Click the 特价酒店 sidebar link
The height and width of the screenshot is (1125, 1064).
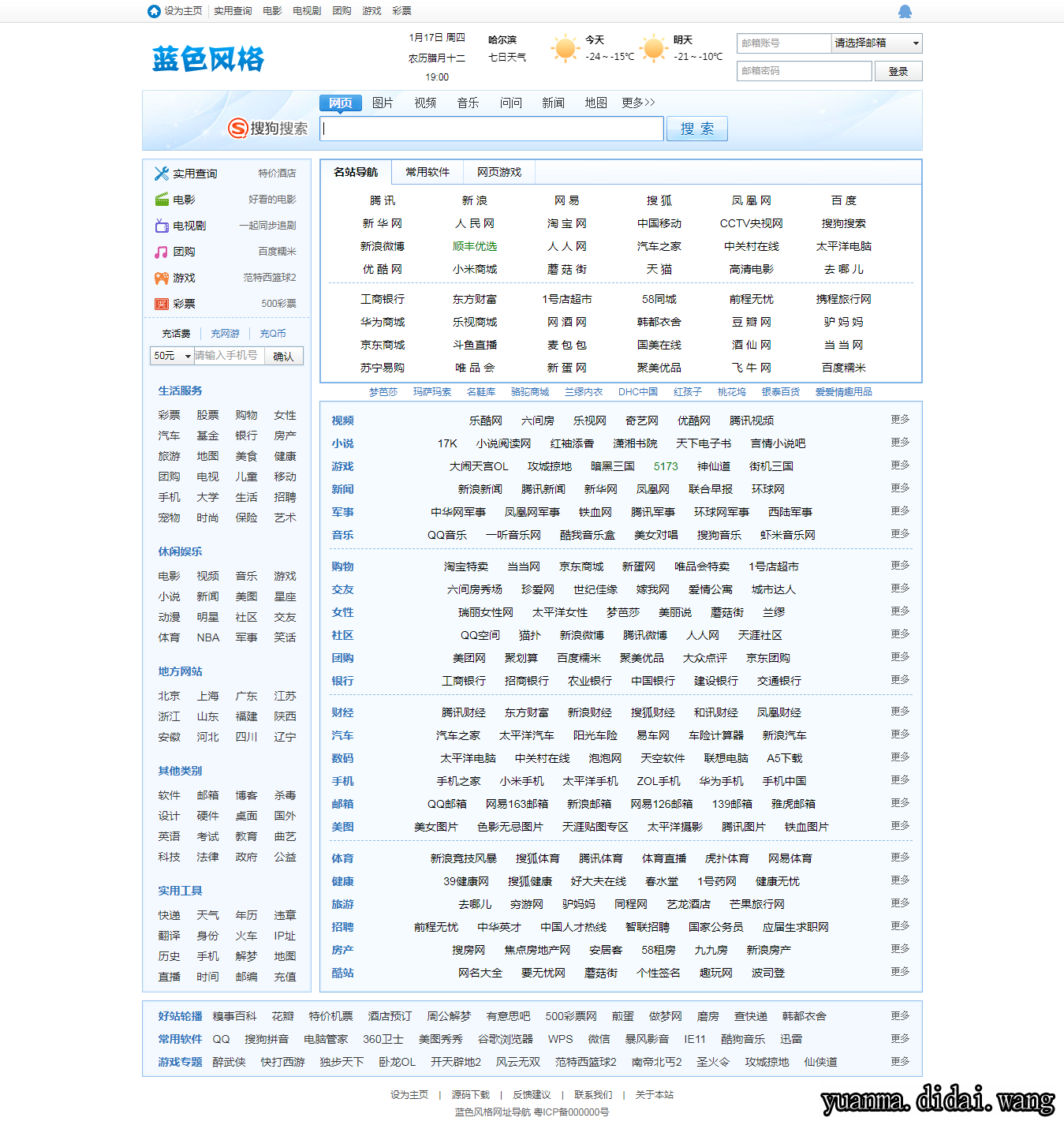[277, 174]
